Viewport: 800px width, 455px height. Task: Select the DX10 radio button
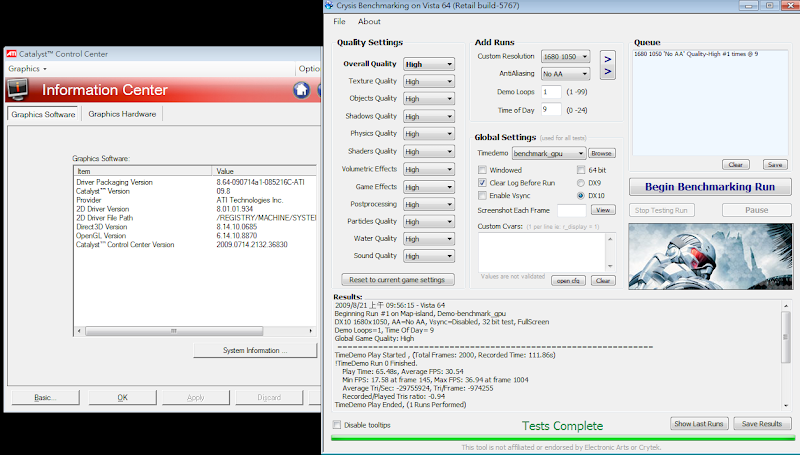click(x=581, y=195)
